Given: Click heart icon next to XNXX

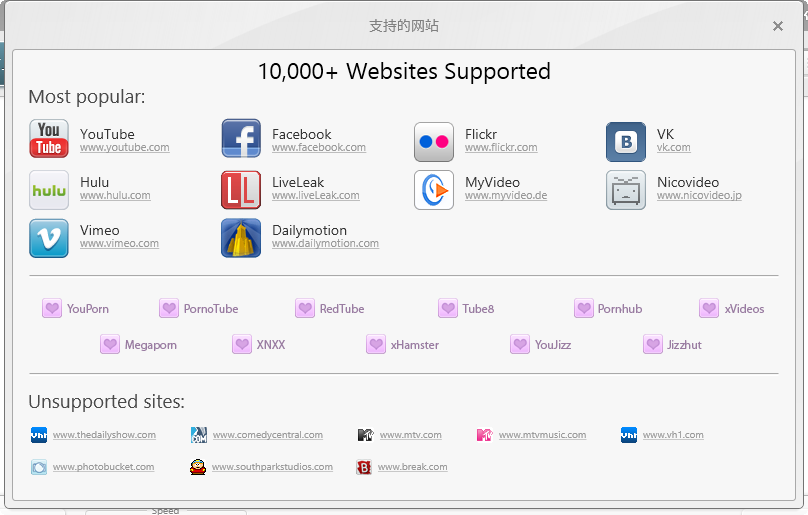Looking at the screenshot, I should [242, 344].
